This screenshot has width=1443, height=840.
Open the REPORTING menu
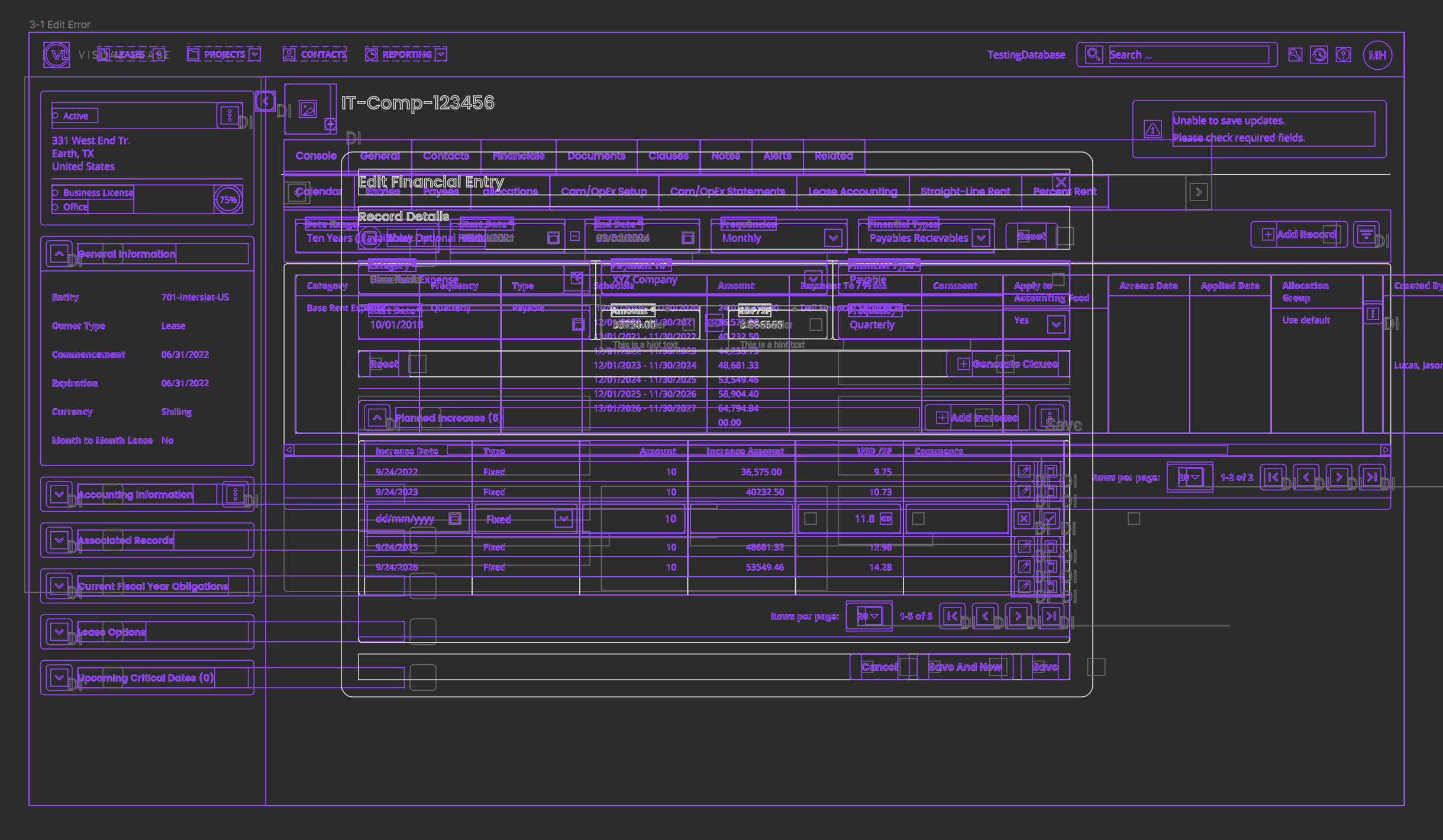(x=406, y=54)
